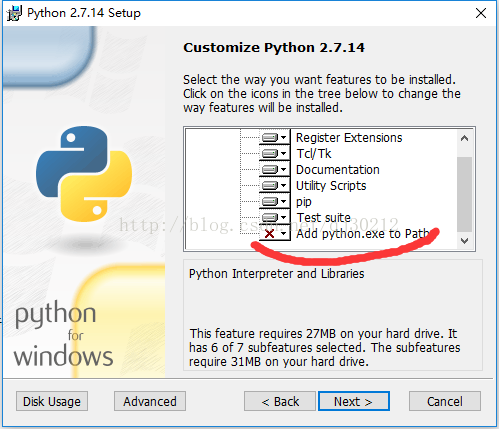This screenshot has height=429, width=499.
Task: Open the Utility Scripts install dropdown
Action: [x=275, y=185]
